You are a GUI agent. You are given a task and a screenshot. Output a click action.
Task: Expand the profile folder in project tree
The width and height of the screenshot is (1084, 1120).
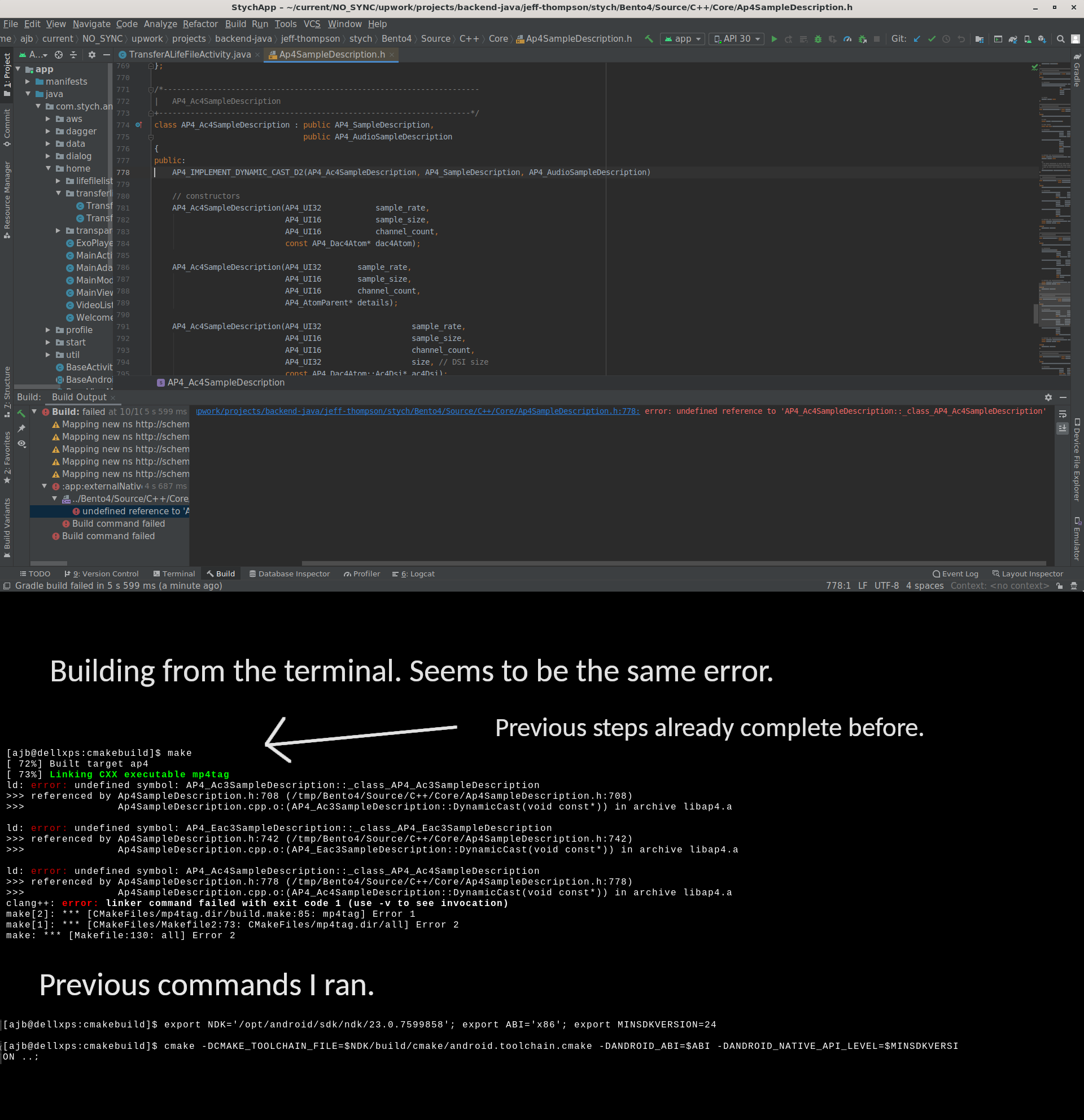point(48,330)
